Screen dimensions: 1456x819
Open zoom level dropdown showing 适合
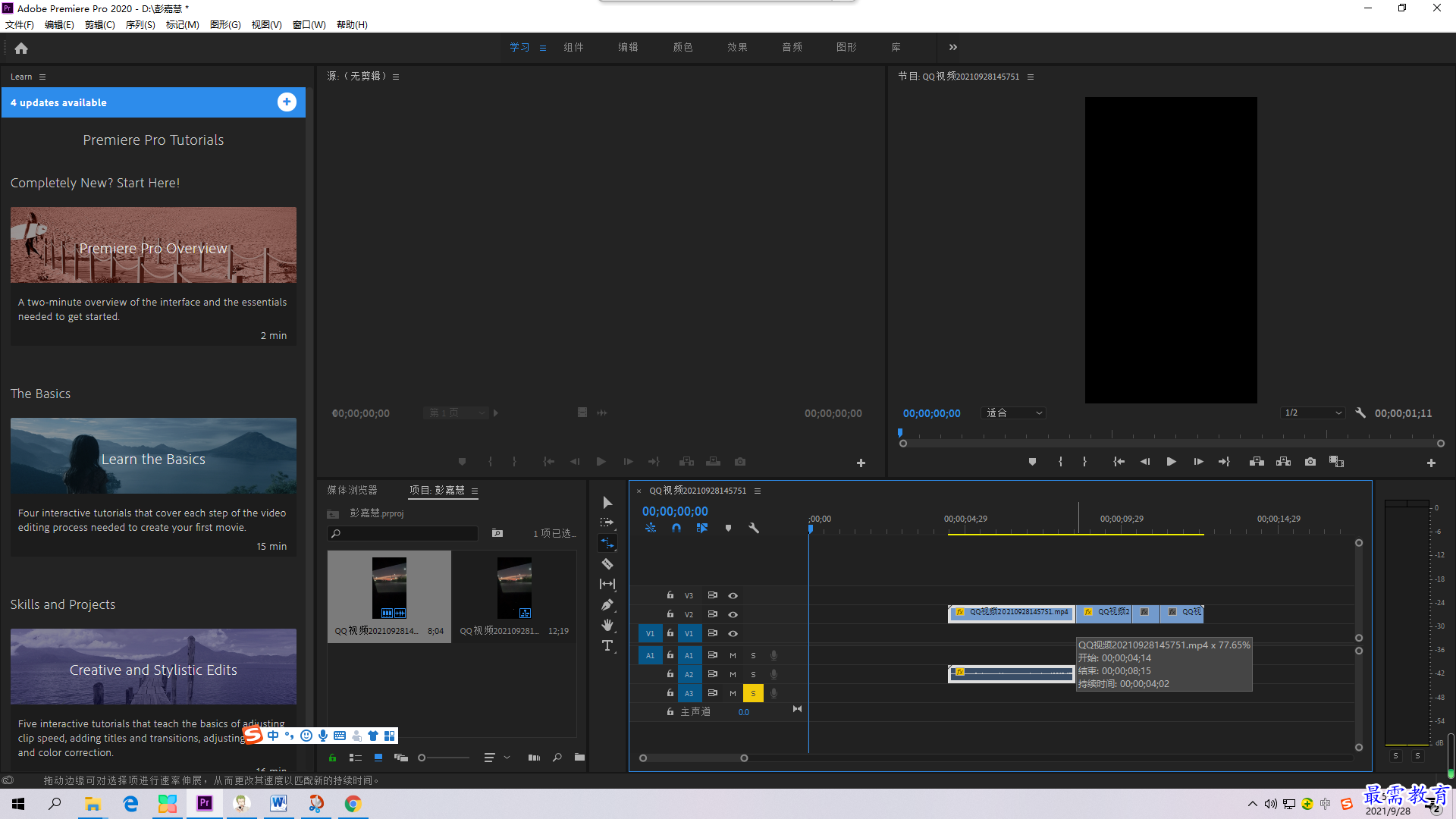pyautogui.click(x=1014, y=413)
